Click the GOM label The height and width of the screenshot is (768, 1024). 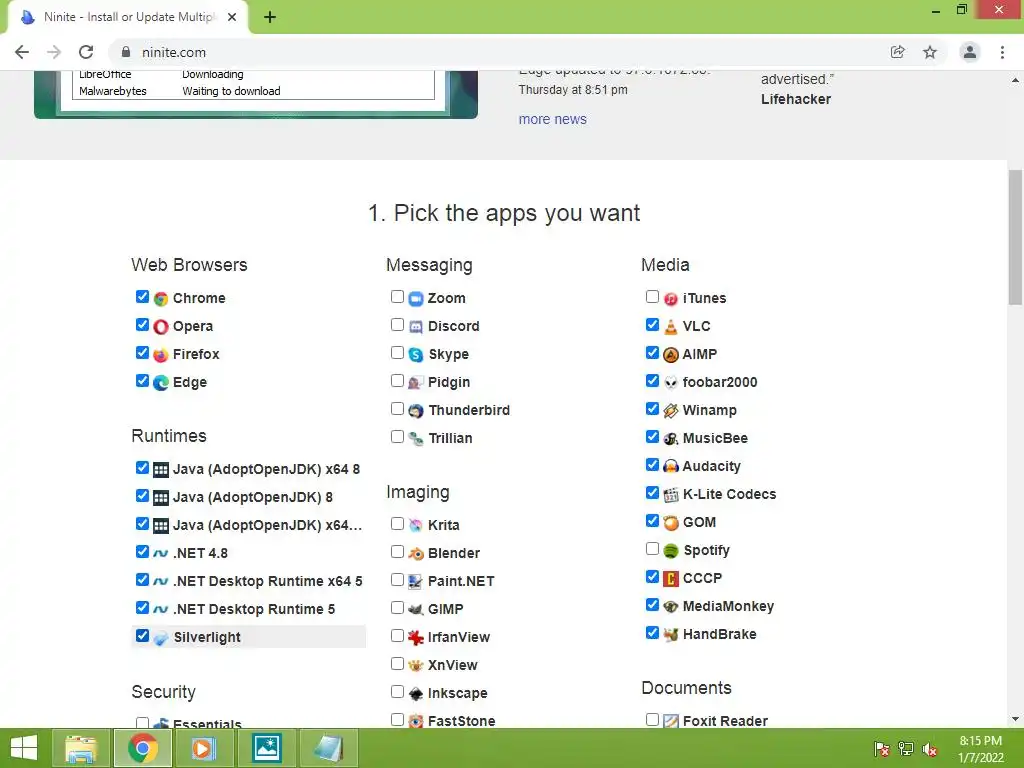pos(699,522)
